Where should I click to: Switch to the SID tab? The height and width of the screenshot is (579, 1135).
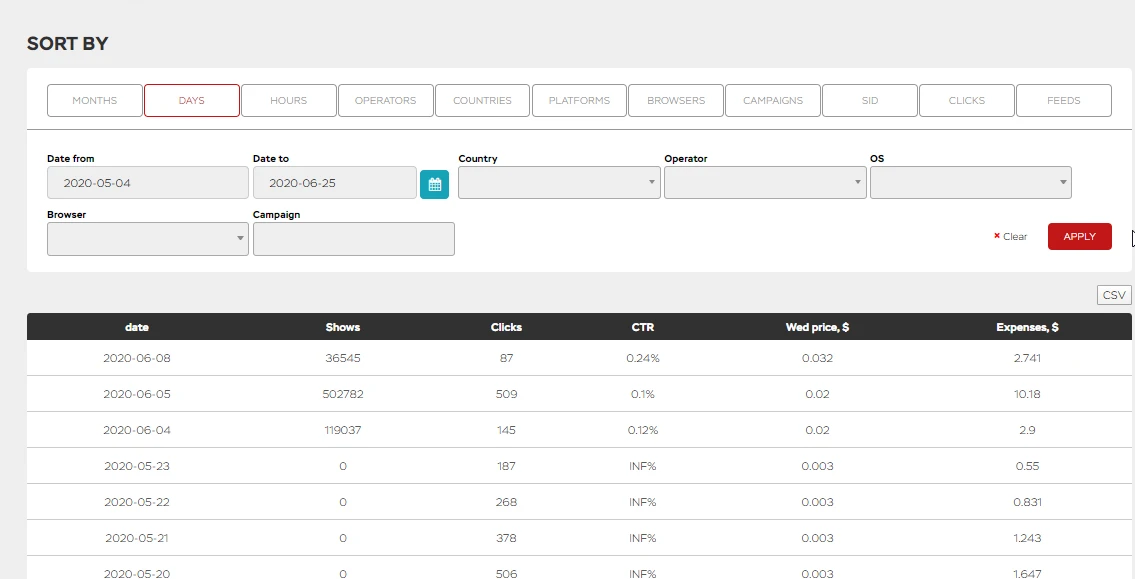[870, 101]
